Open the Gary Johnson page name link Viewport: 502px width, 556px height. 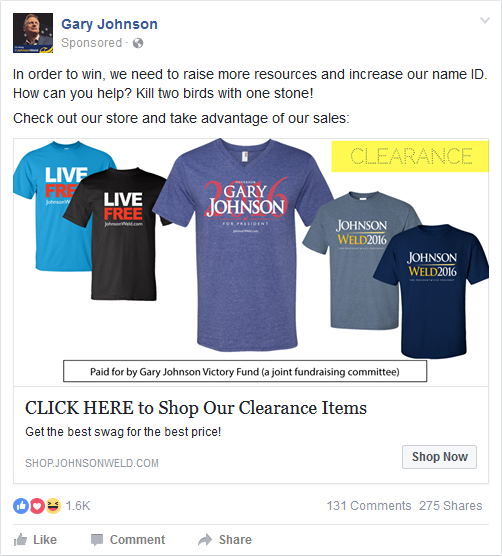point(109,24)
